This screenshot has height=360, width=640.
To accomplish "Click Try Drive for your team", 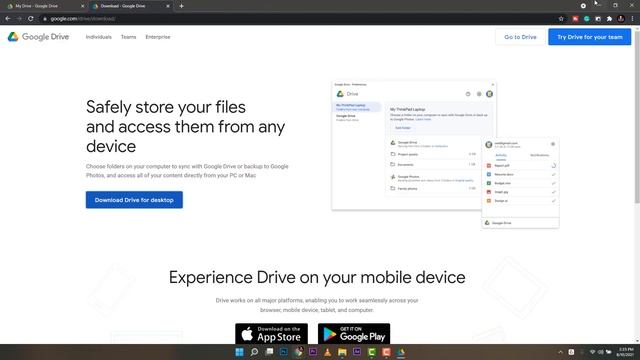I will coord(589,37).
